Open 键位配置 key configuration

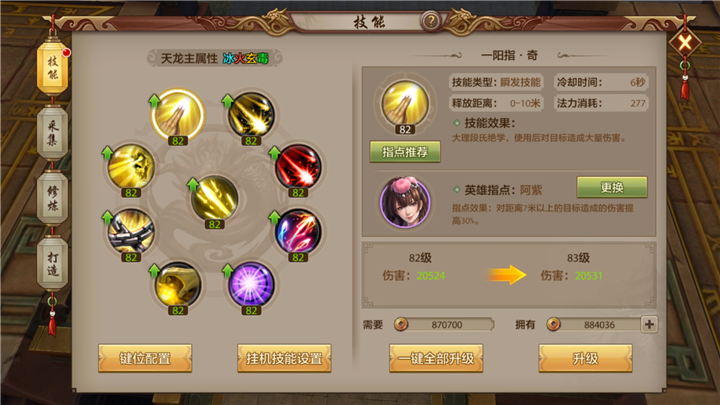click(145, 358)
